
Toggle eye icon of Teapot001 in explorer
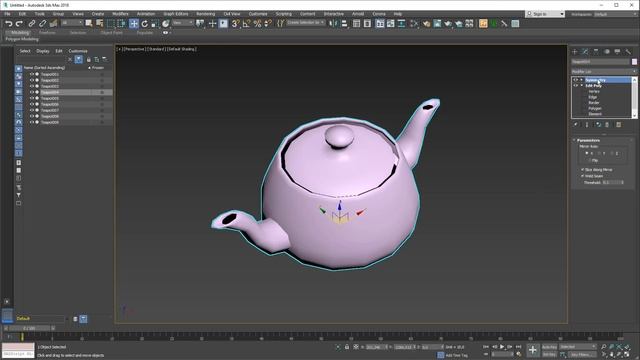tap(31, 74)
